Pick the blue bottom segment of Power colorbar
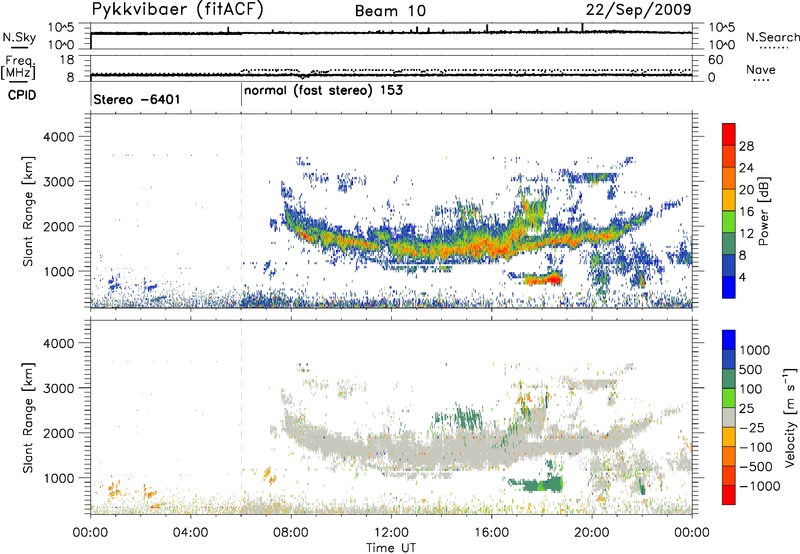The height and width of the screenshot is (554, 800). tap(729, 287)
